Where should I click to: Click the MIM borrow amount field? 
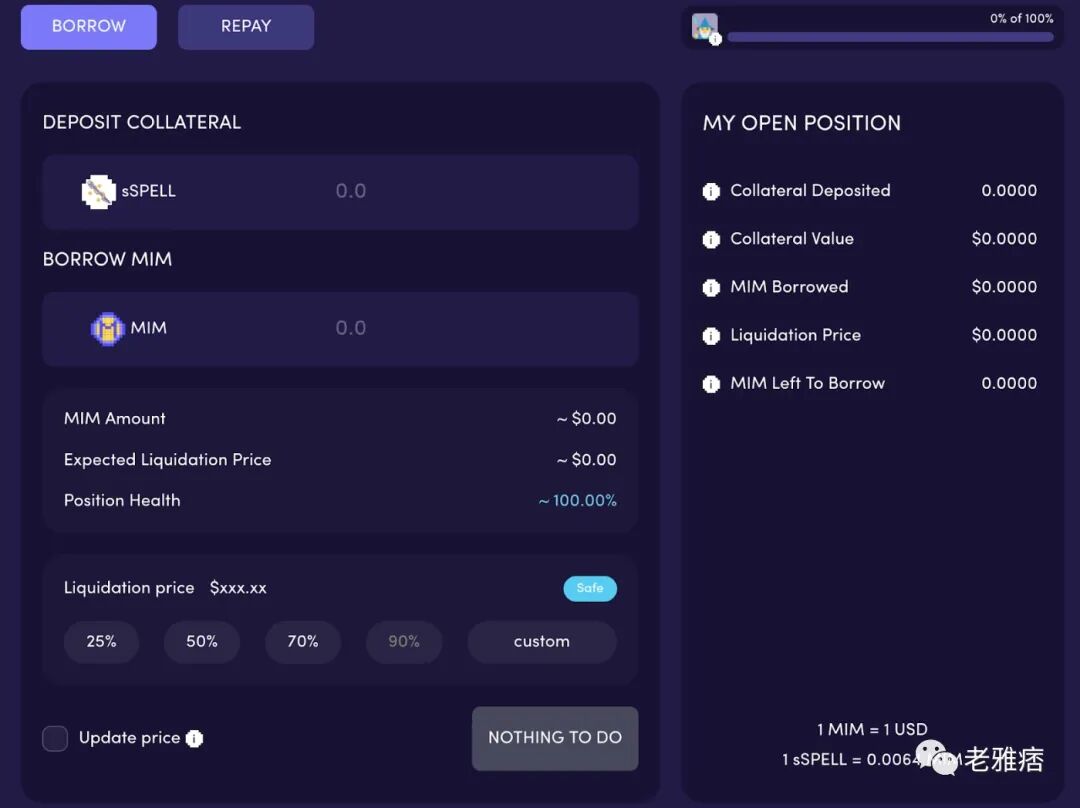click(x=340, y=329)
